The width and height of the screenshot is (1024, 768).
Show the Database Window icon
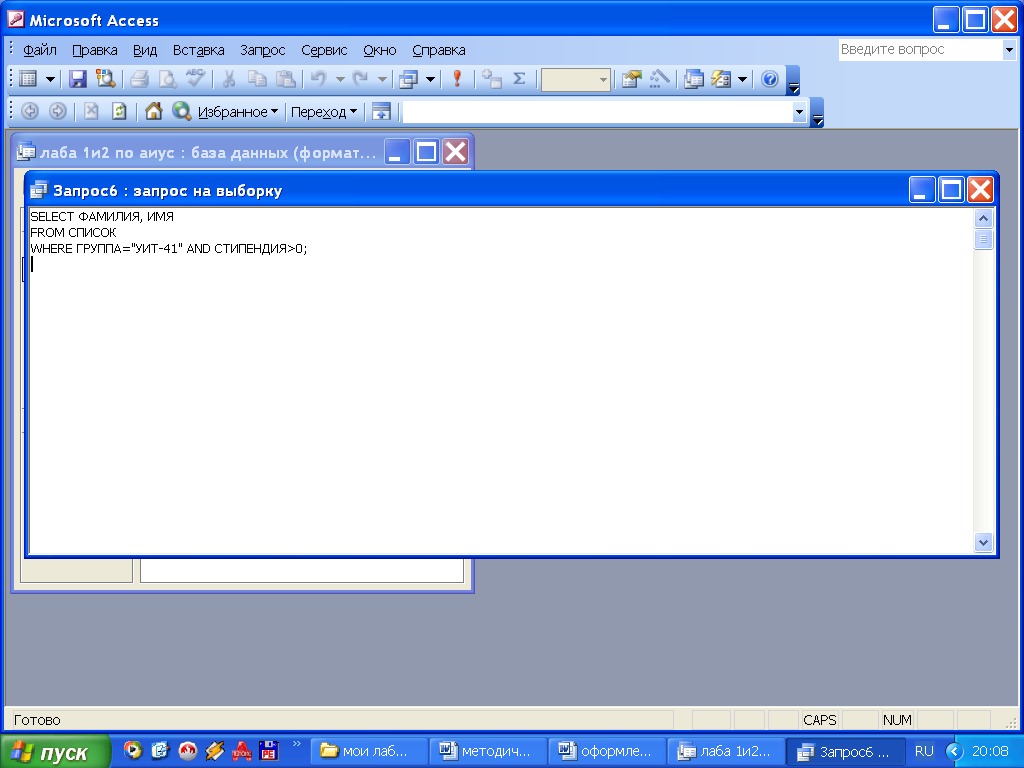tap(693, 80)
